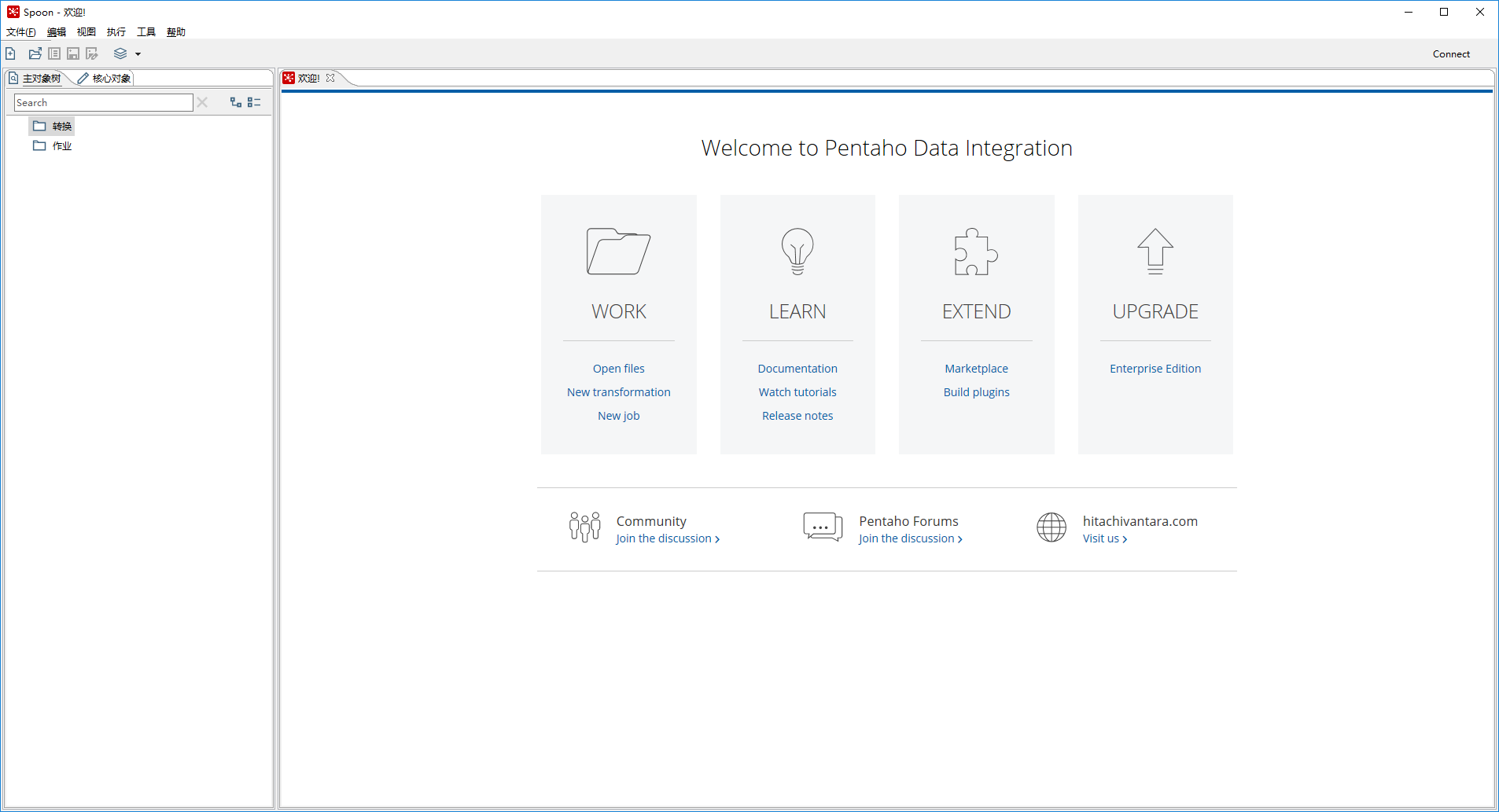Click the Watch tutorials link
The image size is (1499, 812).
797,392
